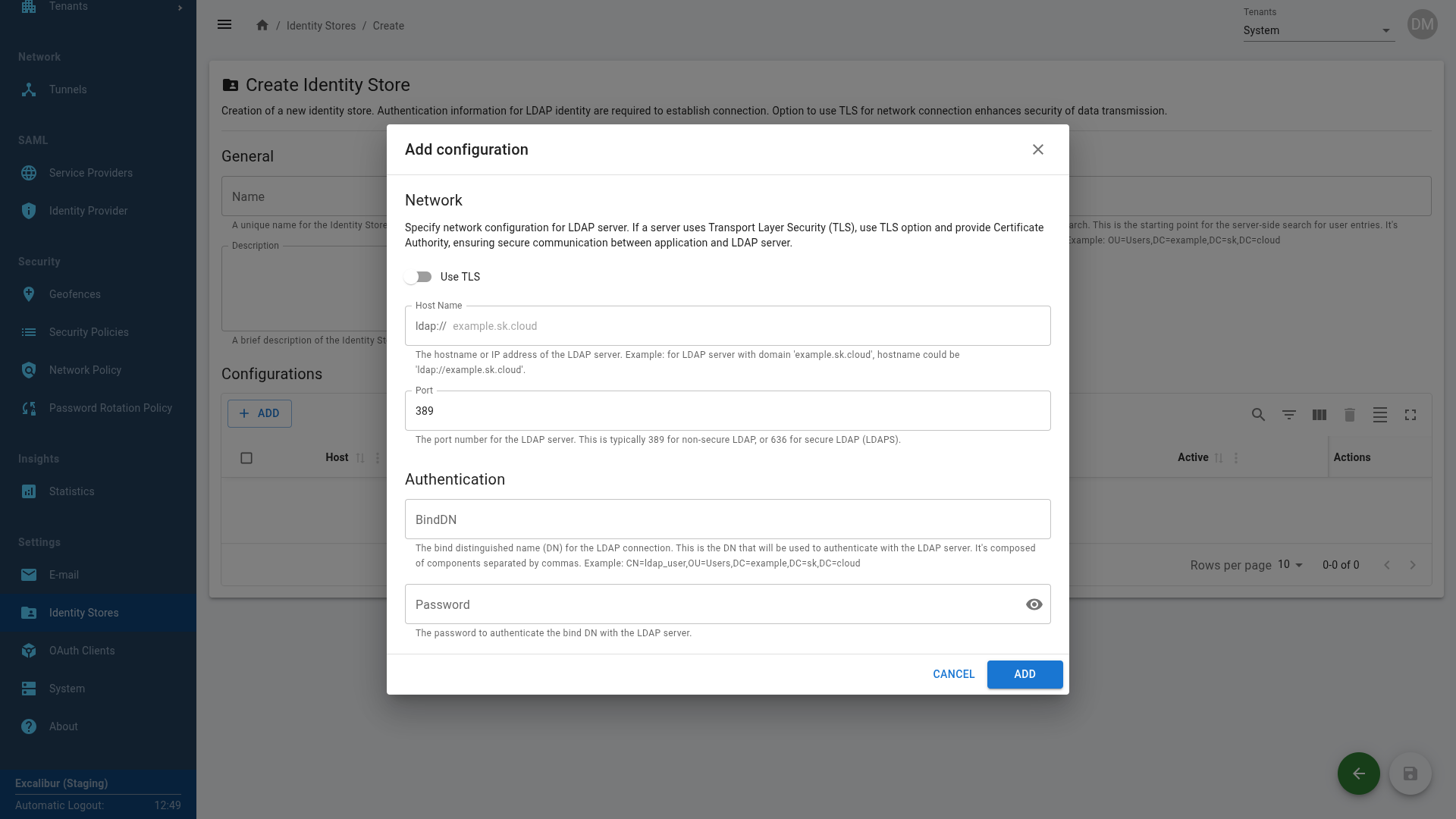Click the columns view icon
Viewport: 1456px width, 819px height.
pos(1319,415)
